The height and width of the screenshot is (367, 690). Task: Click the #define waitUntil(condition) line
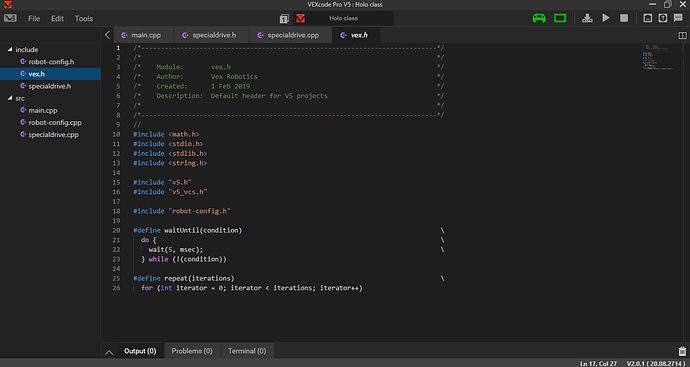(188, 230)
